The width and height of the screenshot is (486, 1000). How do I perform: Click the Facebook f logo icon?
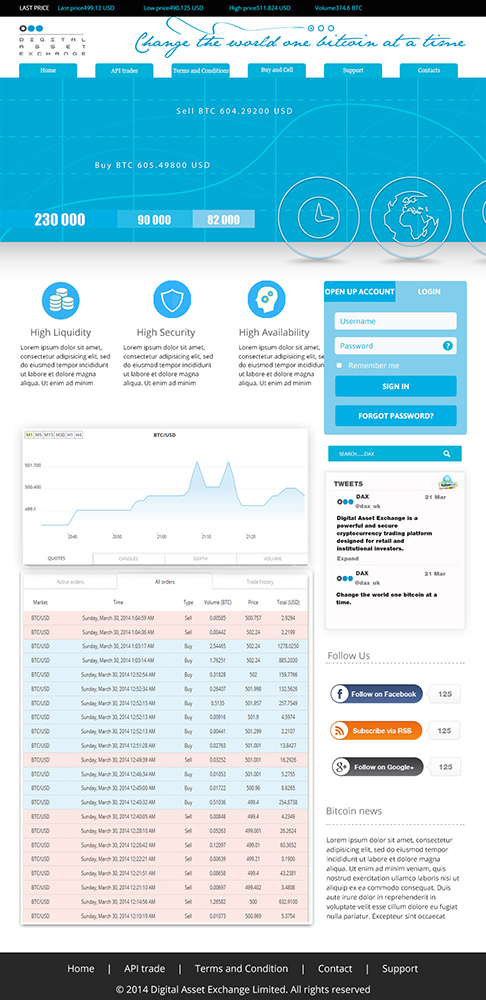pos(340,694)
